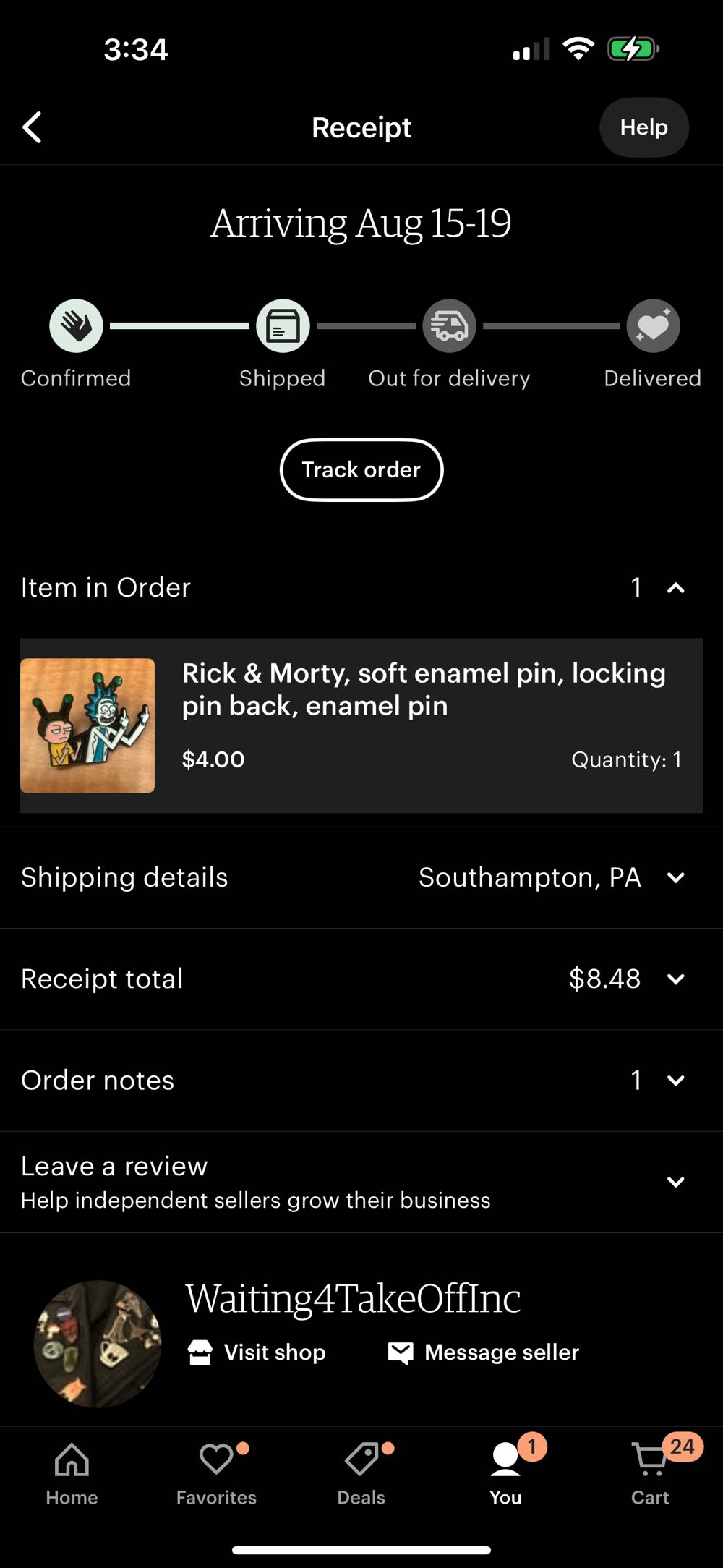Expand the Receipt total breakdown

[675, 979]
